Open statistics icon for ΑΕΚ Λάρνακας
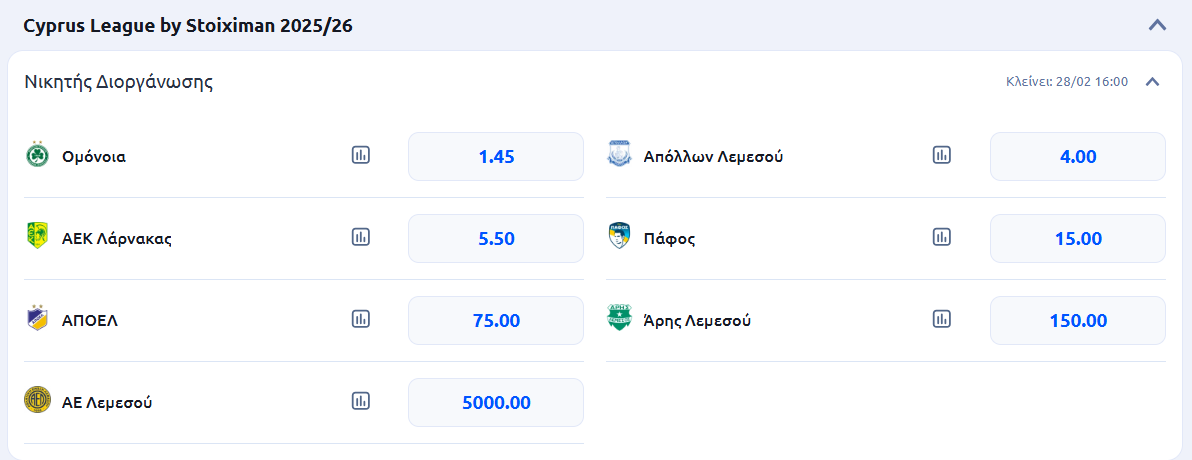This screenshot has width=1192, height=460. click(361, 237)
